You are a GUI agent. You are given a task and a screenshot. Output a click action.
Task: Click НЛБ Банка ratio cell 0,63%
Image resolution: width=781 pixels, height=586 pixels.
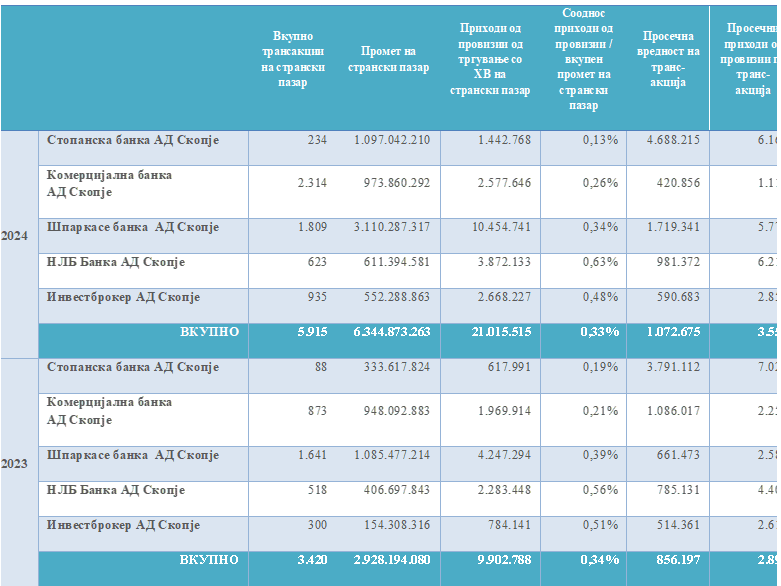[600, 264]
